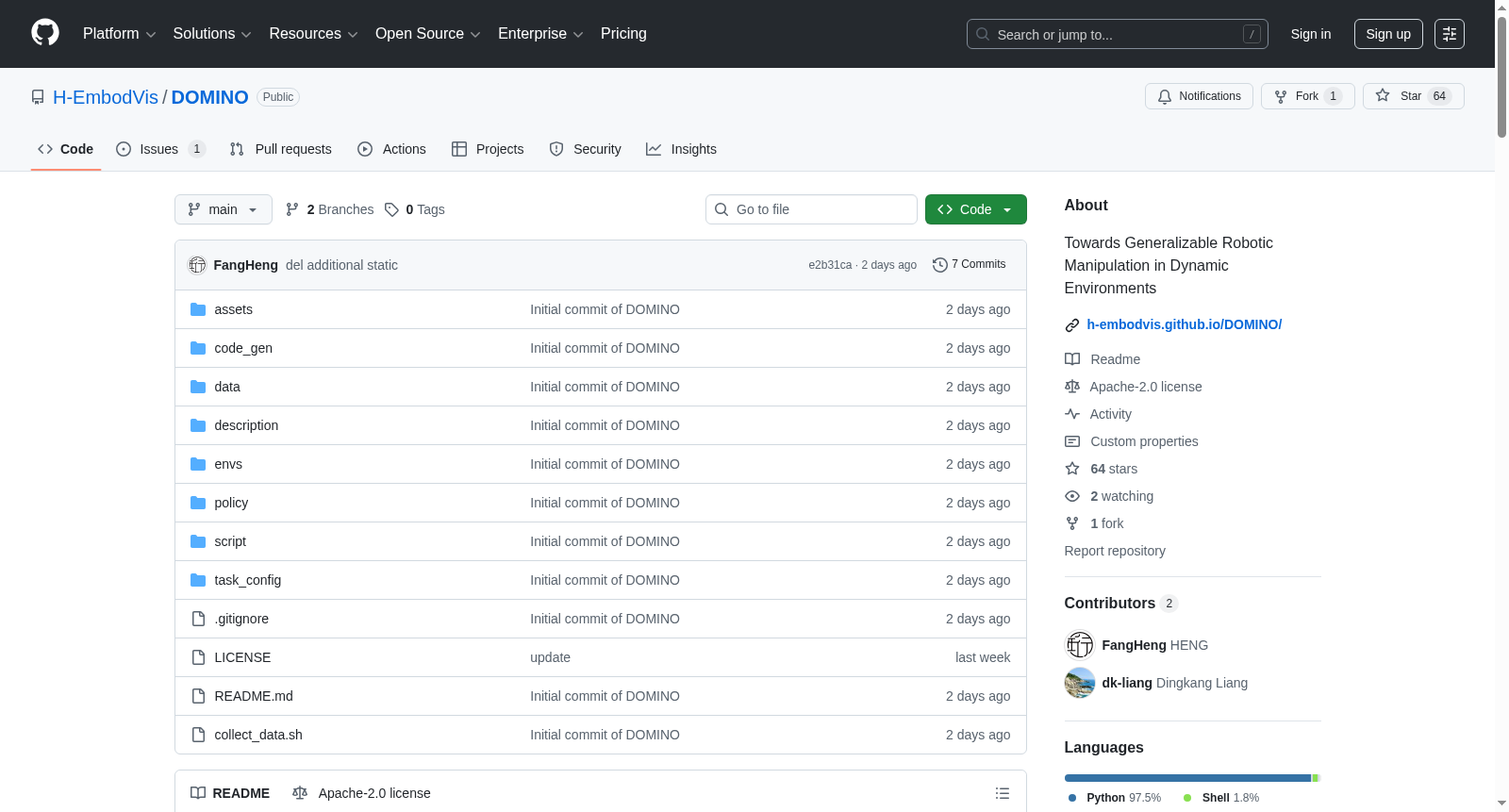Image resolution: width=1509 pixels, height=812 pixels.
Task: Click the eye icon next to 2 watching
Action: [x=1072, y=496]
